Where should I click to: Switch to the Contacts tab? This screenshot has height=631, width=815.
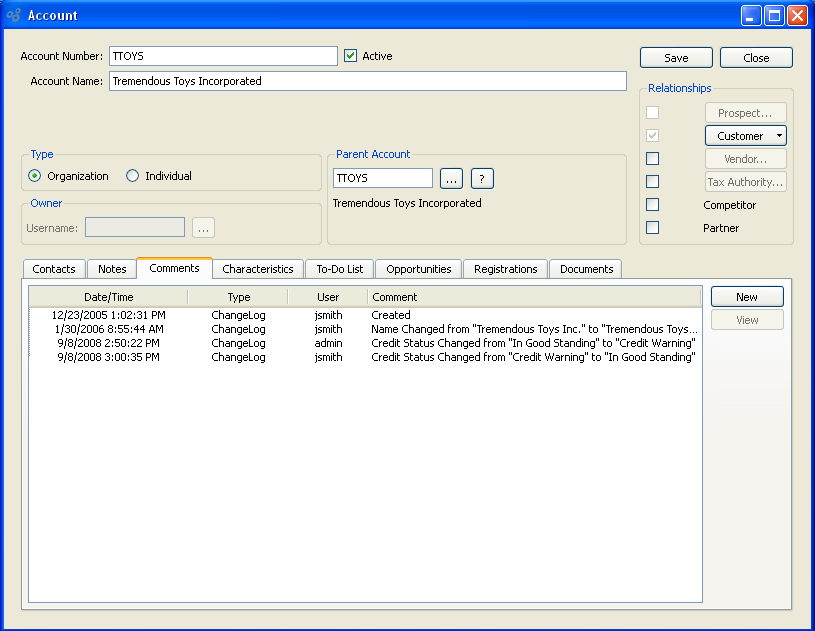pyautogui.click(x=54, y=269)
